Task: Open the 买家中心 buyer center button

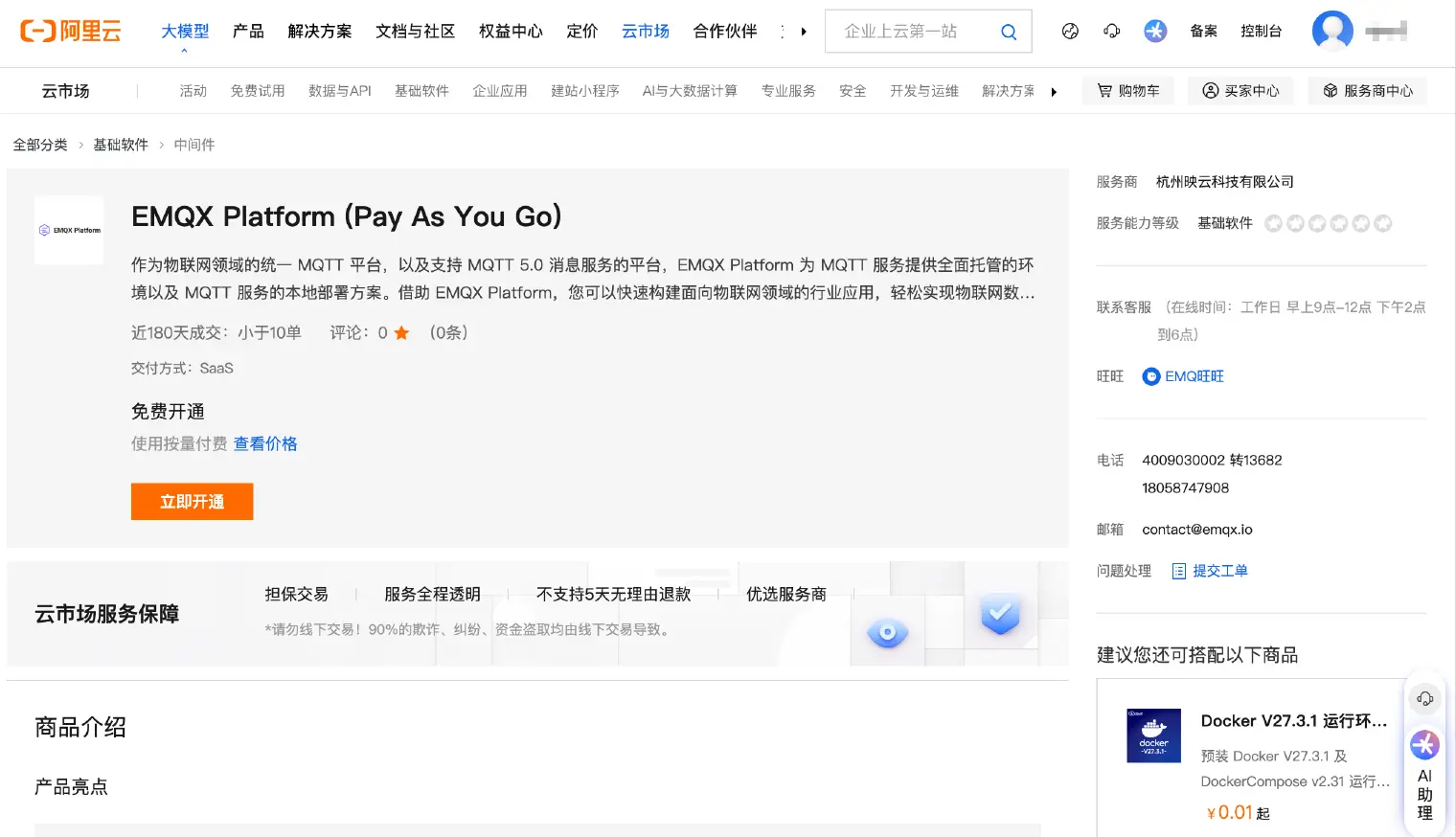Action: click(1240, 91)
